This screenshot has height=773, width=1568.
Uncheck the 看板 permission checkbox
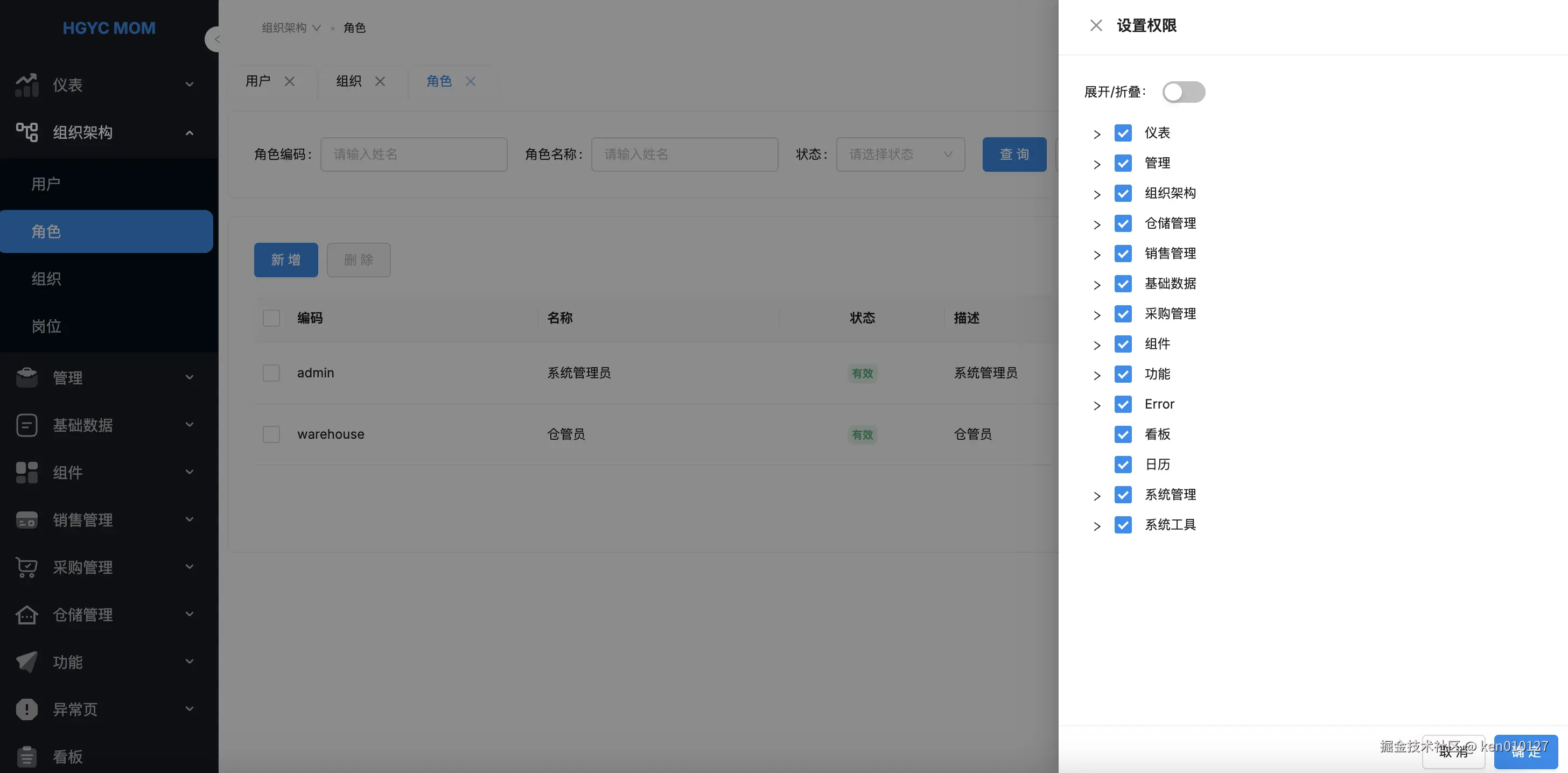coord(1123,434)
